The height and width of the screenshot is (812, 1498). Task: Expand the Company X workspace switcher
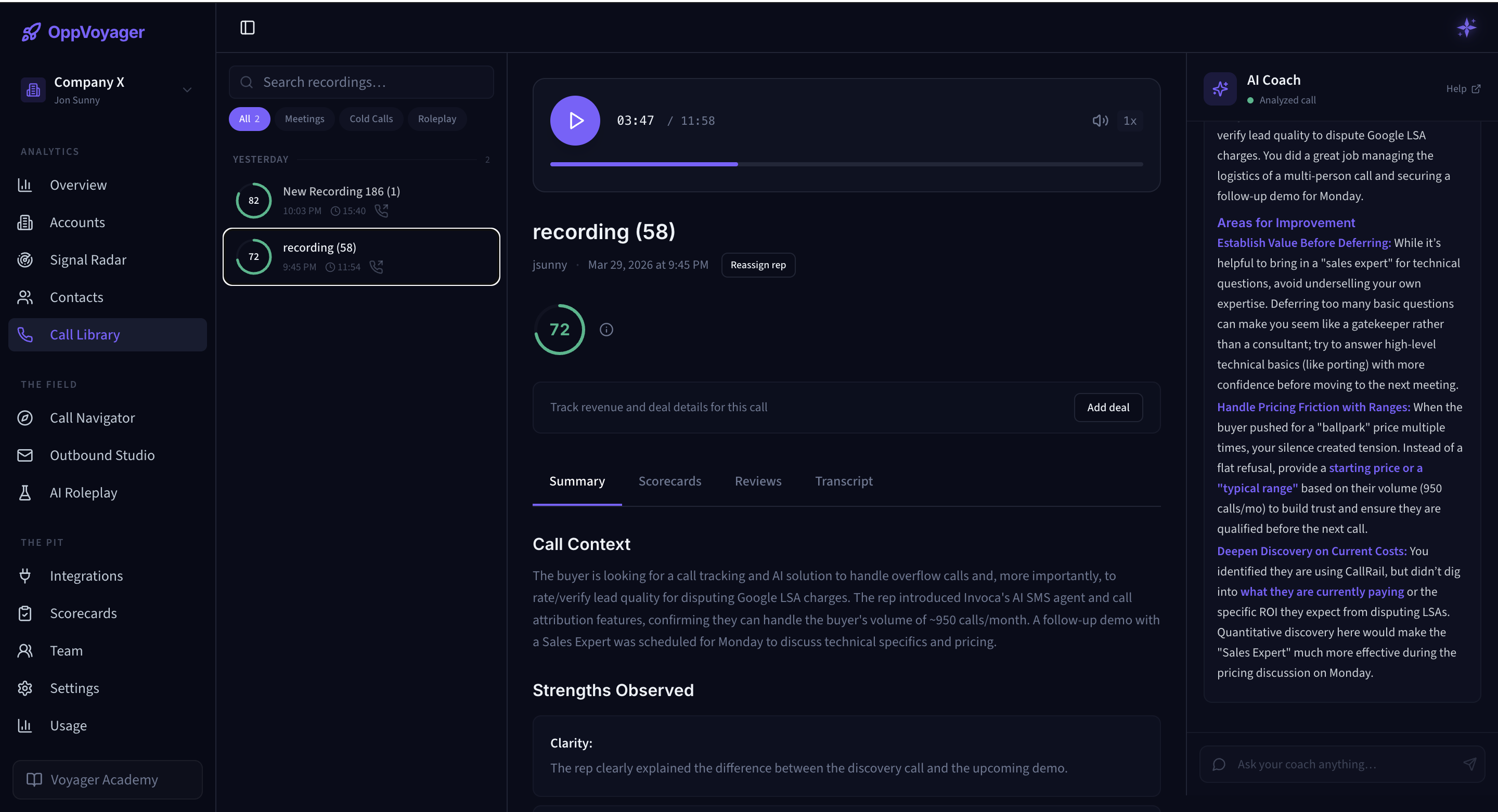click(x=187, y=89)
